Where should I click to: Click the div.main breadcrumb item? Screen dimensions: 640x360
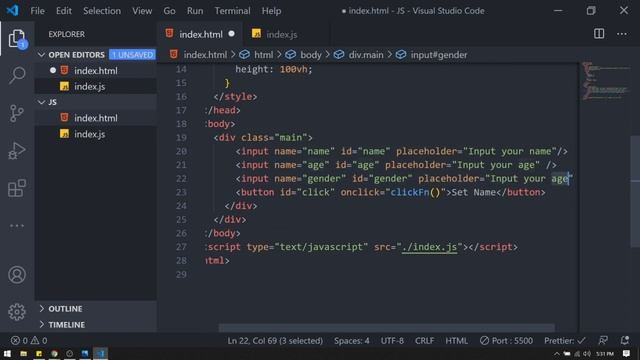[366, 54]
